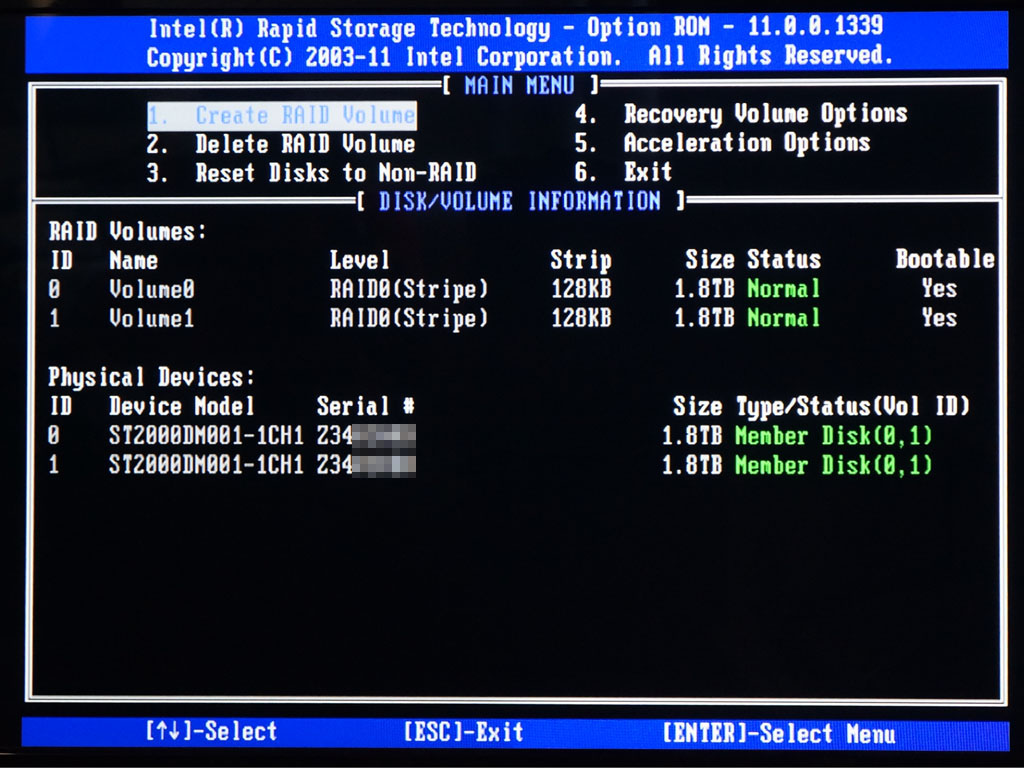The height and width of the screenshot is (768, 1024).
Task: Choose Delete RAID Volume option
Action: tap(281, 144)
